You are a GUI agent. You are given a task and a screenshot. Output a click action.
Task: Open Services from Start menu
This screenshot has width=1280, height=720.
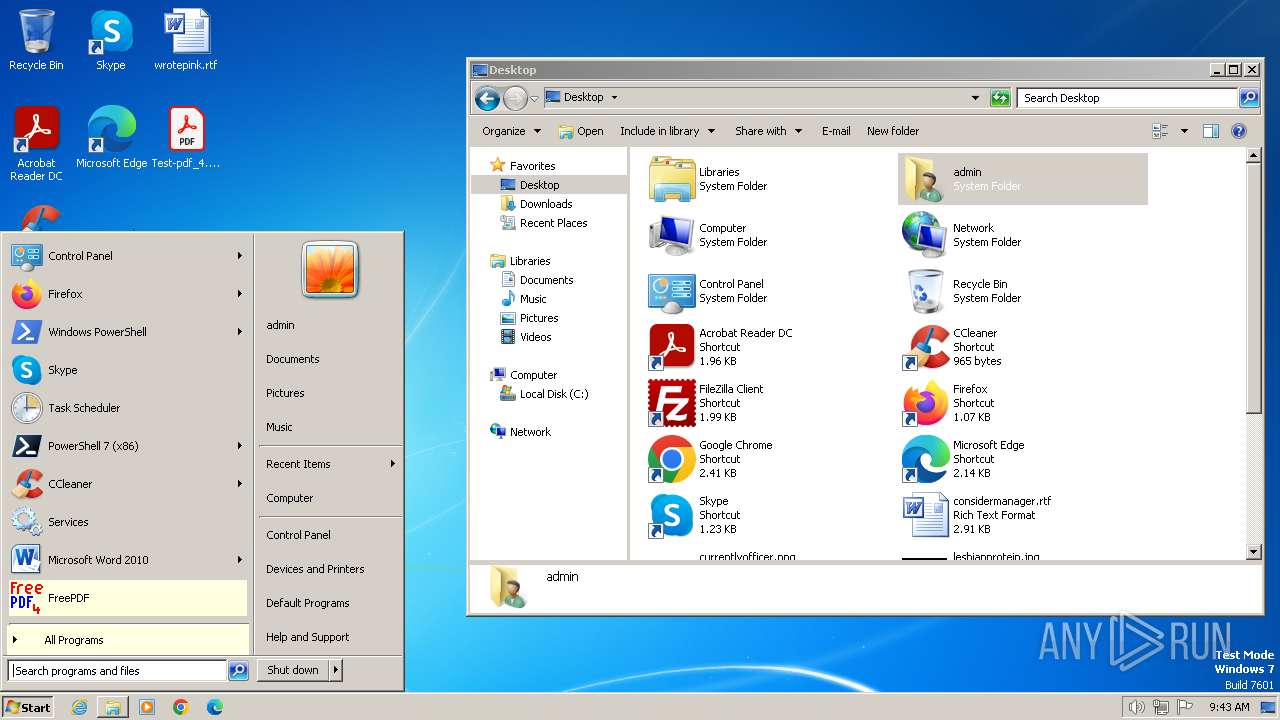[x=128, y=522]
